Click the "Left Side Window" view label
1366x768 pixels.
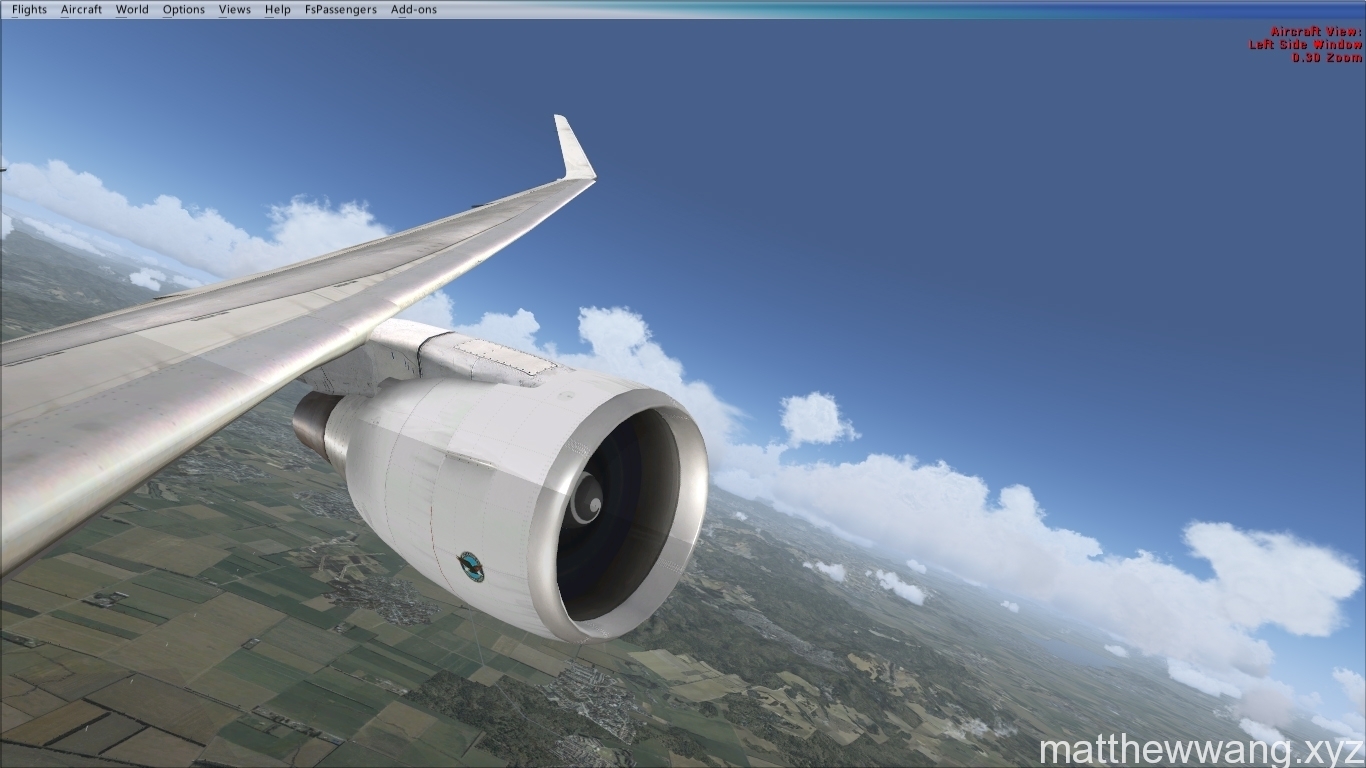click(x=1305, y=45)
